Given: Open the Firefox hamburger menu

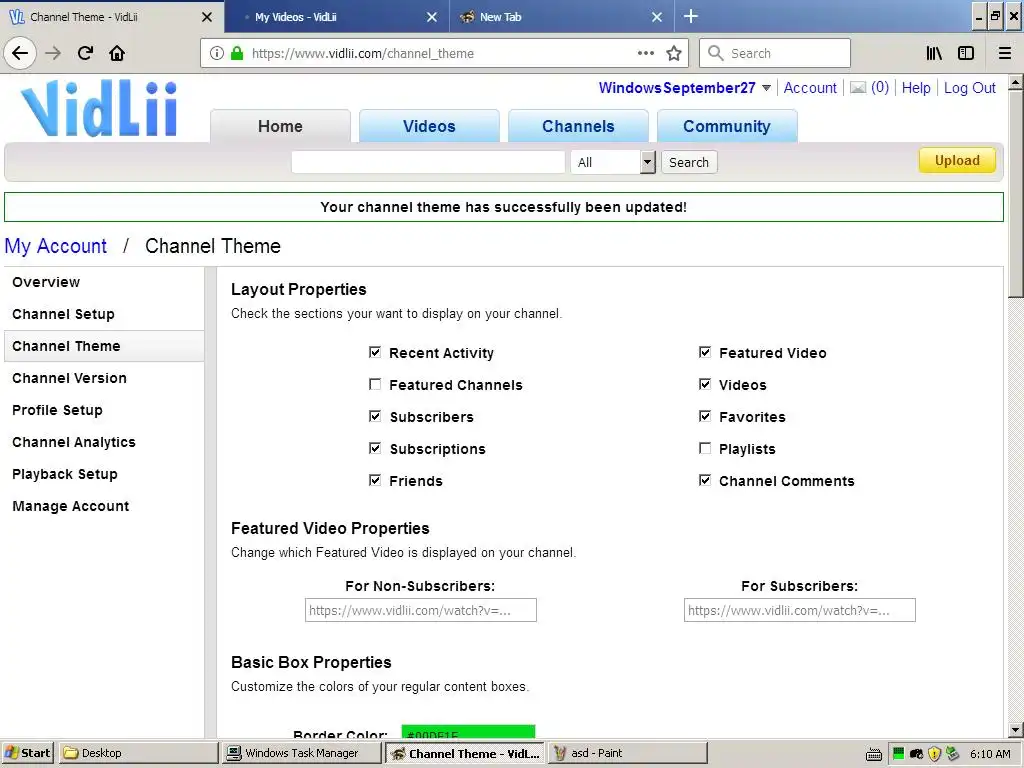Looking at the screenshot, I should coord(1005,53).
